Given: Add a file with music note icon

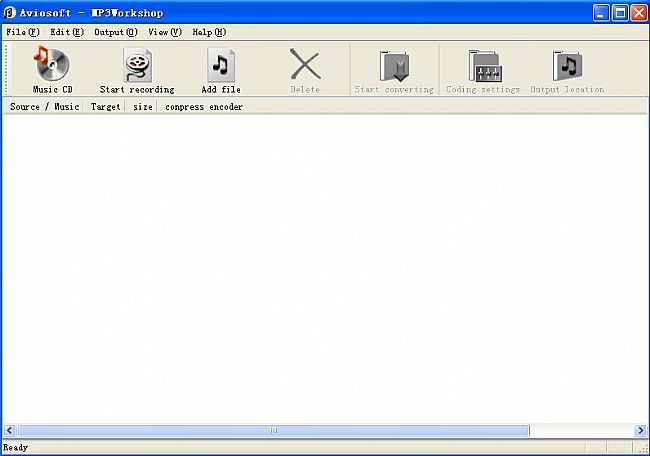Looking at the screenshot, I should click(221, 65).
